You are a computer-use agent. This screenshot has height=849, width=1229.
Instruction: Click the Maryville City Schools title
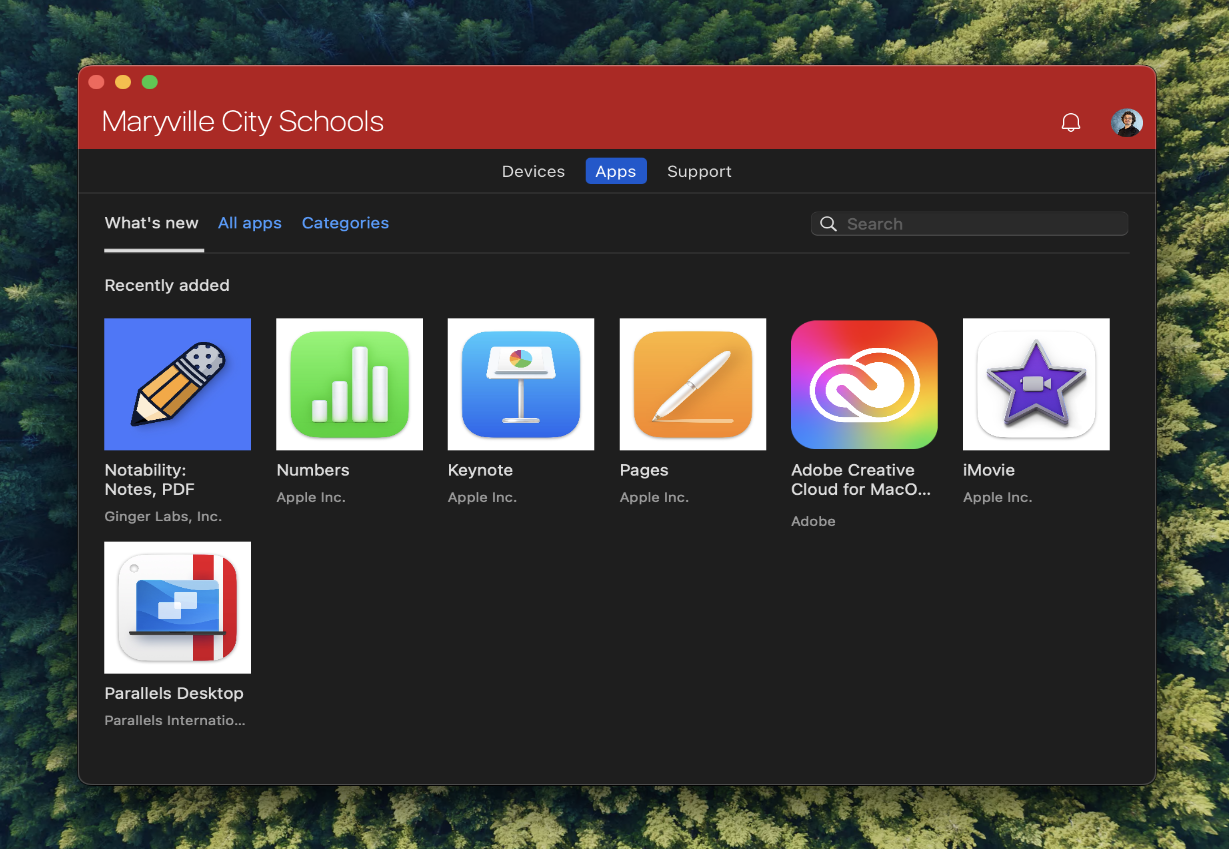pos(243,122)
